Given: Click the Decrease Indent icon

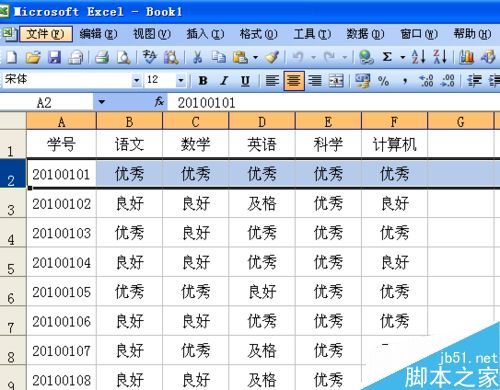Looking at the screenshot, I should tap(474, 81).
